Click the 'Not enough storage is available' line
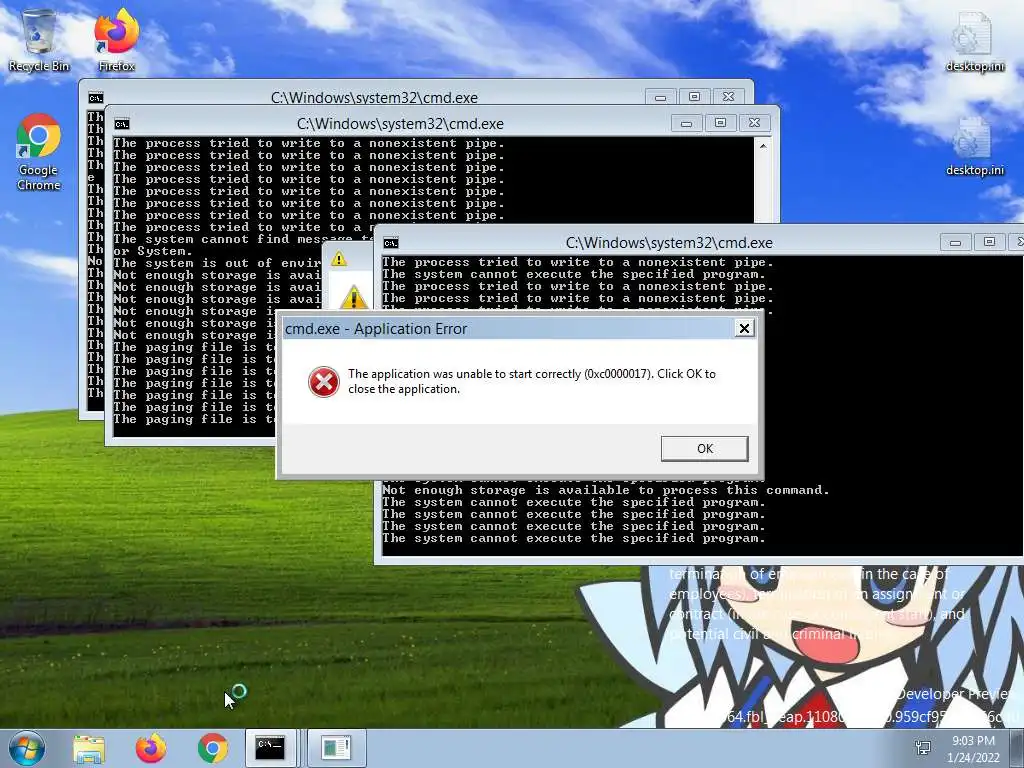 coord(605,490)
